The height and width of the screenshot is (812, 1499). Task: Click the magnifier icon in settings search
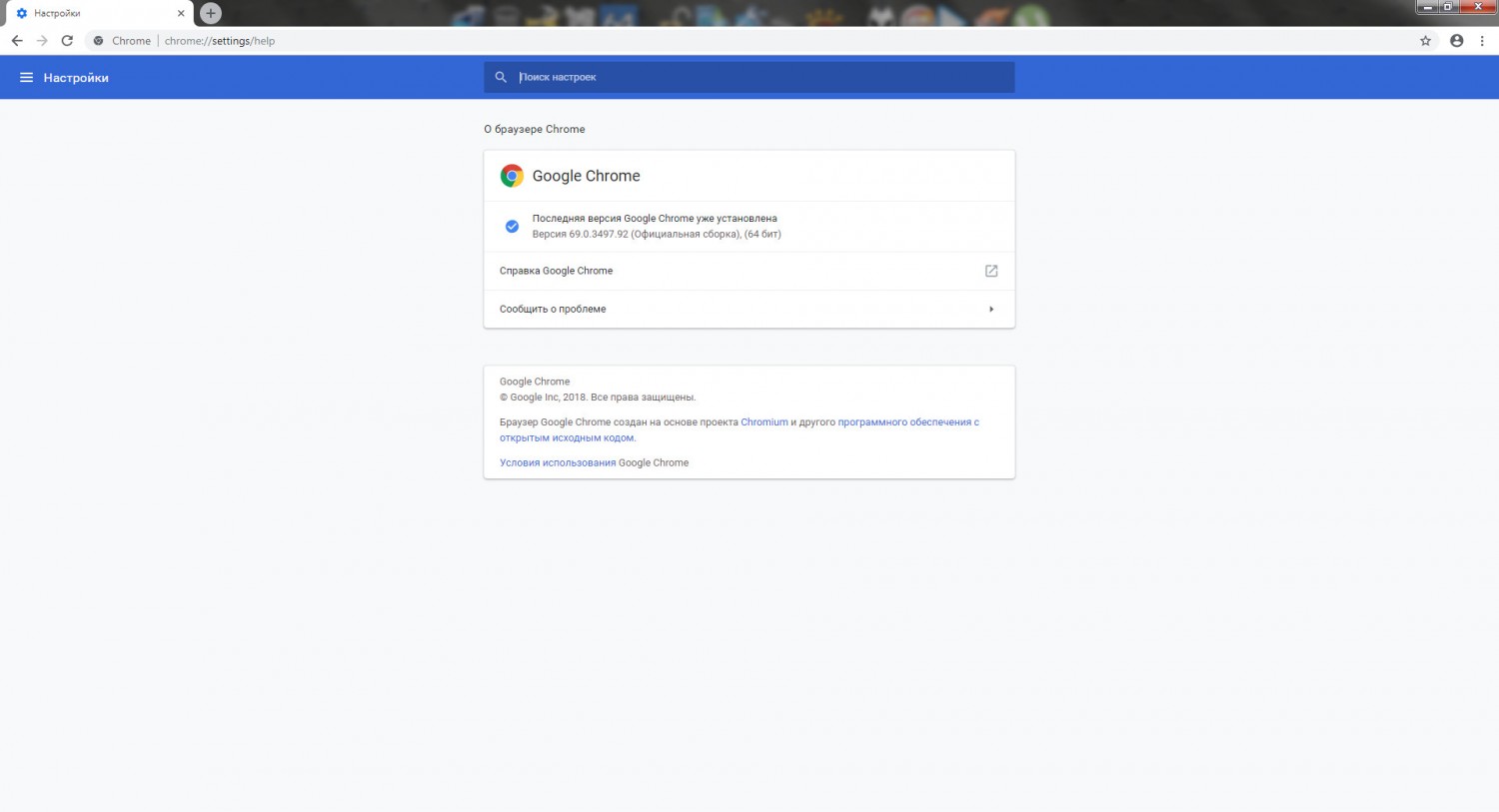pyautogui.click(x=501, y=77)
